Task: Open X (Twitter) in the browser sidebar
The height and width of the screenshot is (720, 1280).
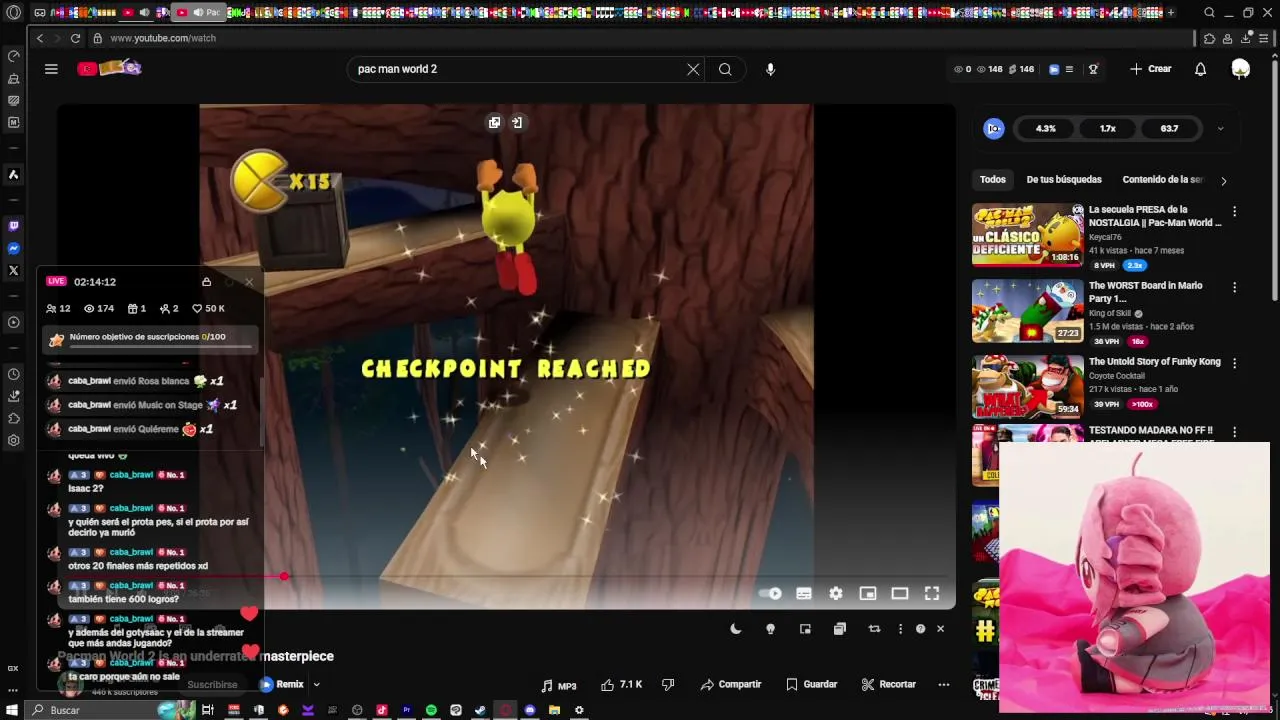Action: pyautogui.click(x=13, y=270)
